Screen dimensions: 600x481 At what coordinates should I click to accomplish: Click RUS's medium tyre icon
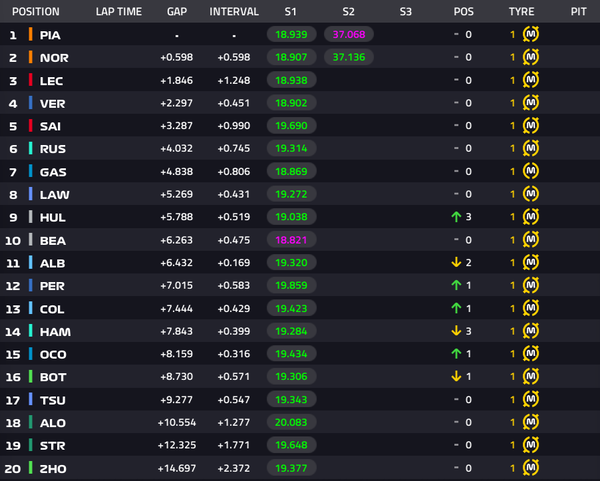(x=531, y=148)
